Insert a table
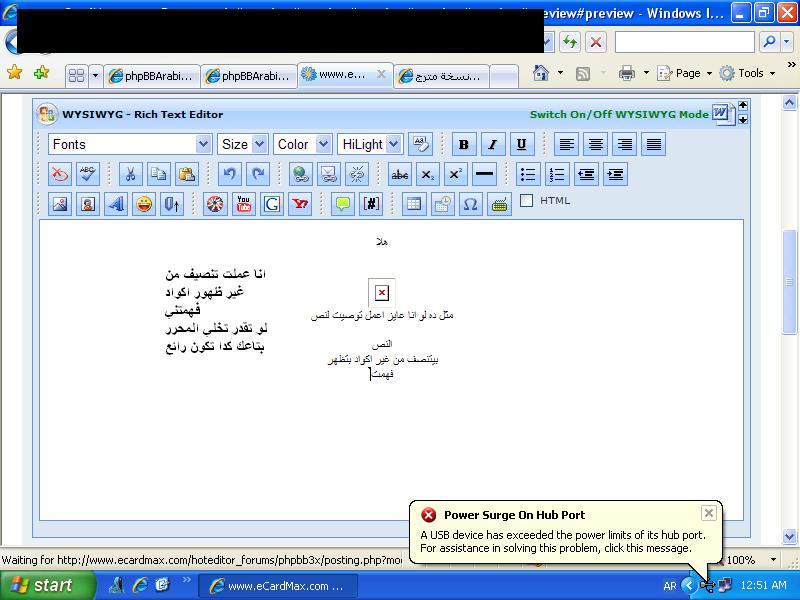 [414, 204]
